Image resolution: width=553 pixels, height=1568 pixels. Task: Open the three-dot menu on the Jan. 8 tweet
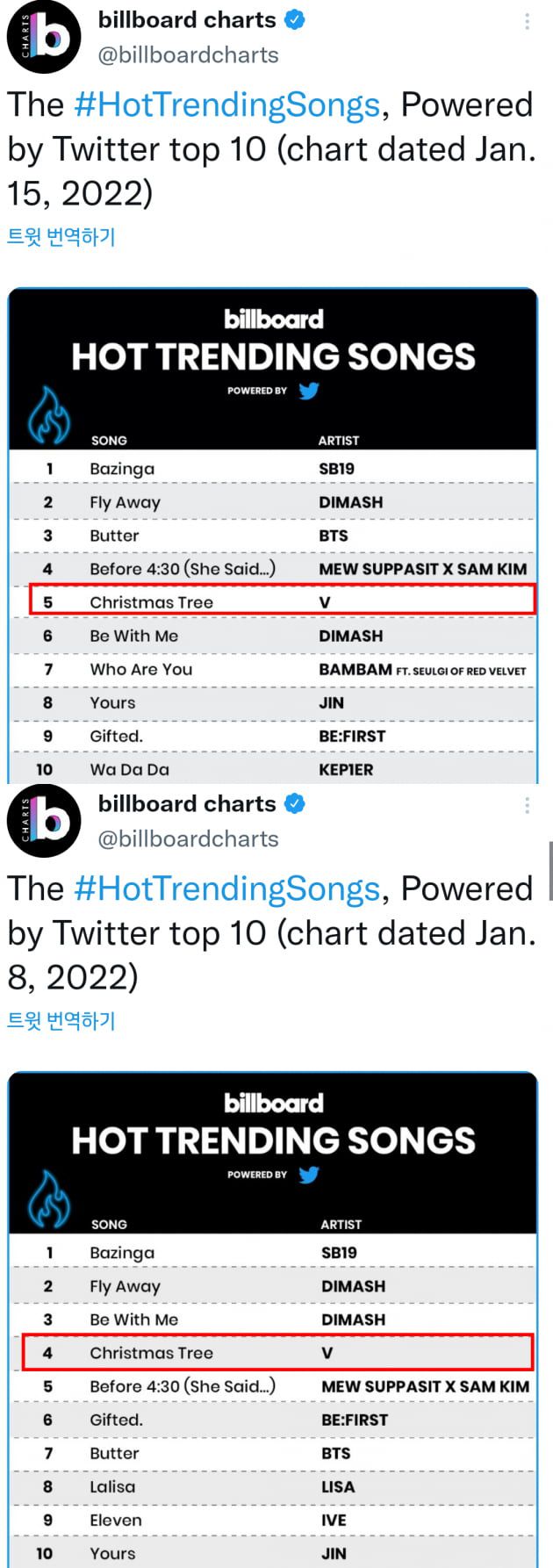[x=527, y=805]
